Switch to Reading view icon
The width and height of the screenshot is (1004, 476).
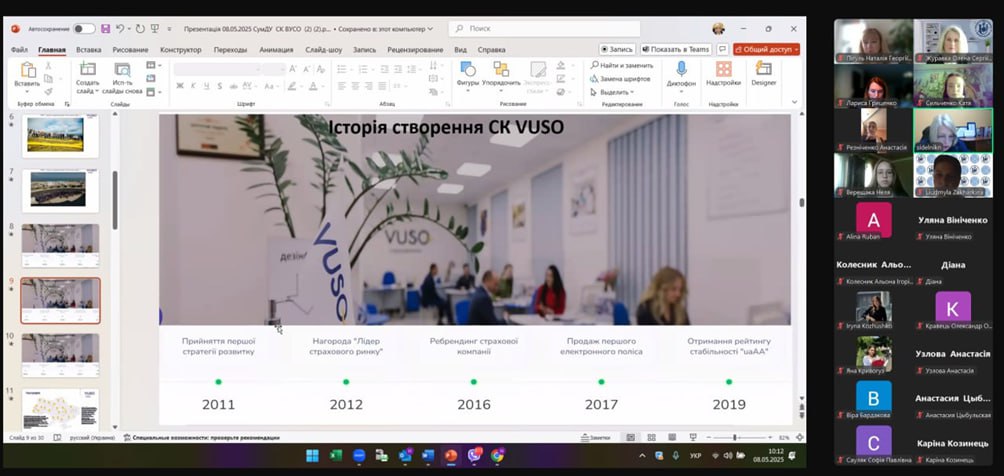click(x=672, y=438)
